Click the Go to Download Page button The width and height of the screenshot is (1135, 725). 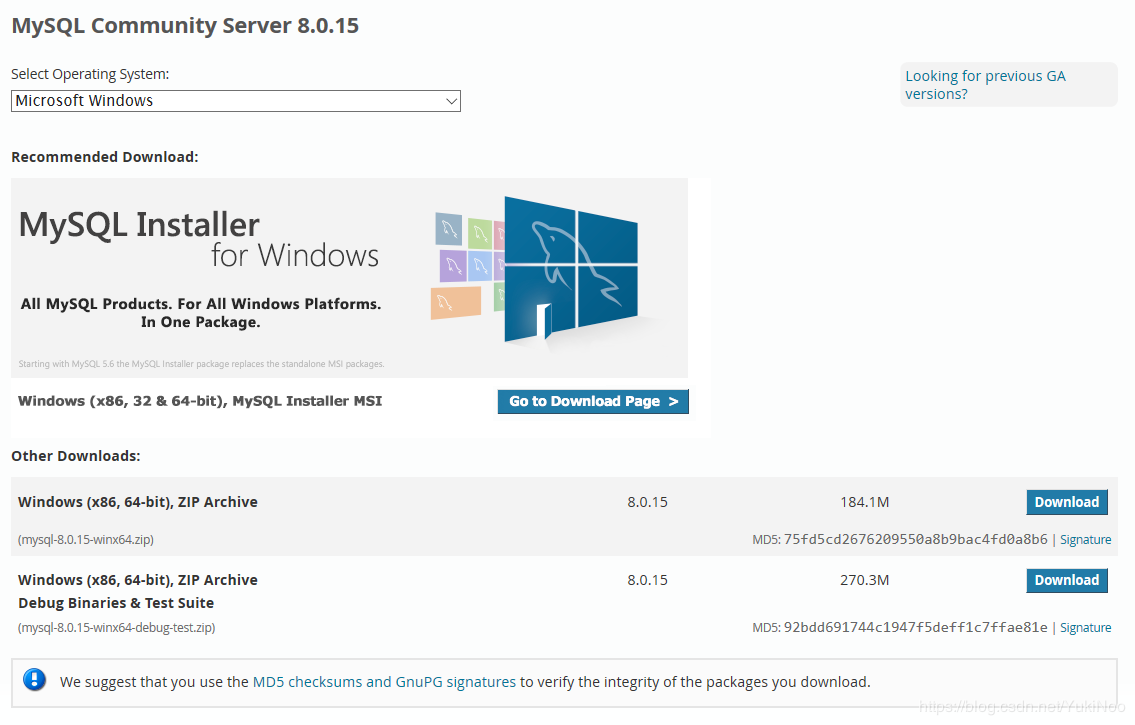pos(593,401)
